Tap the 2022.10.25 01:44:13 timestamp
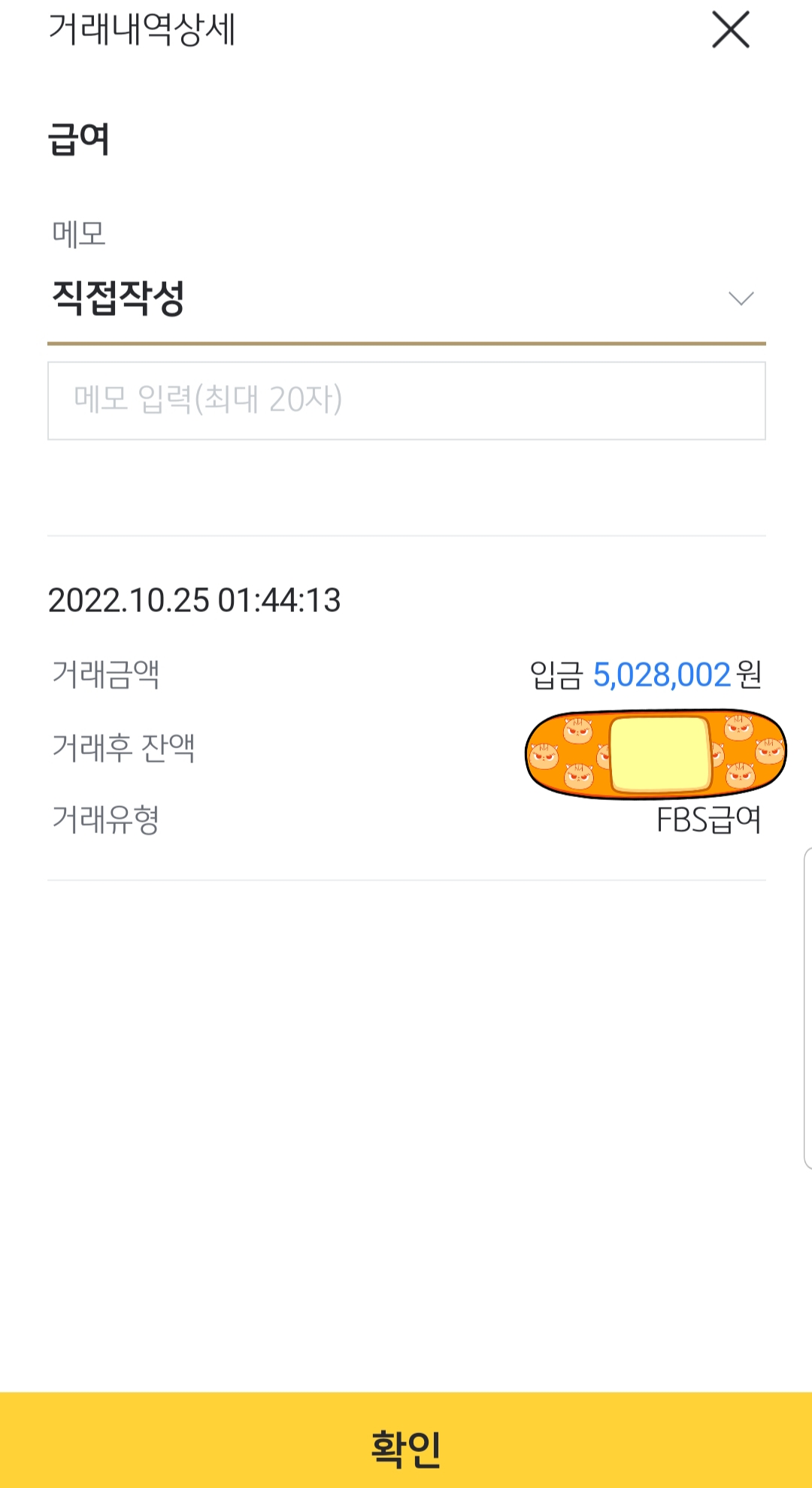 click(194, 600)
